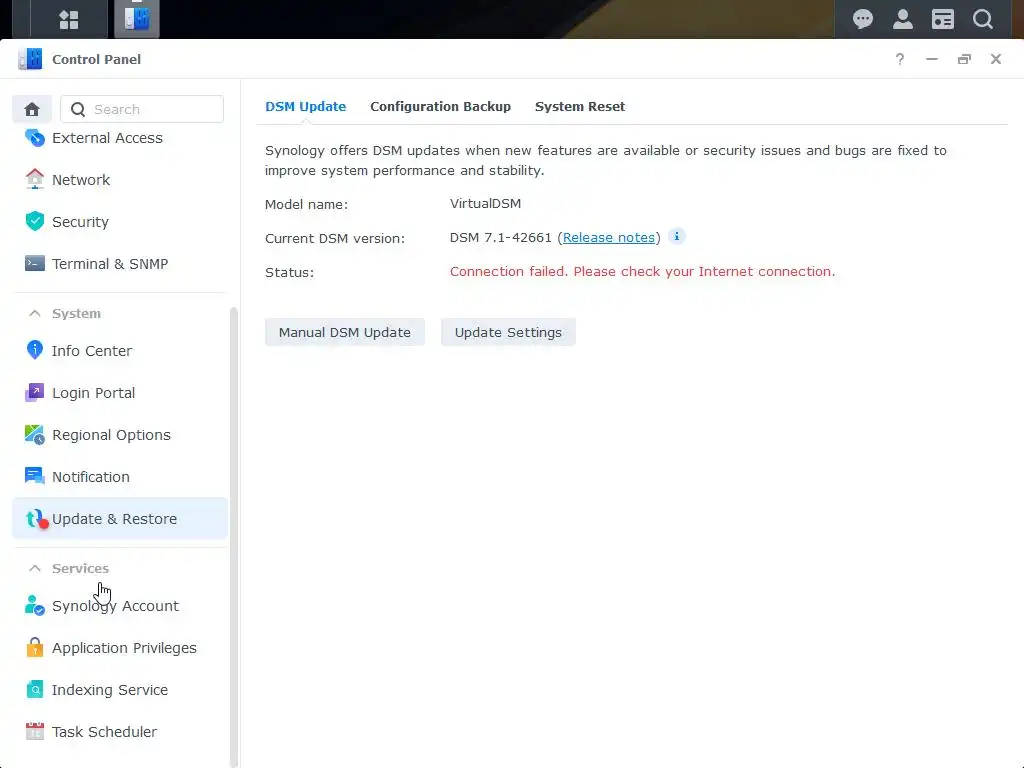Open the user account options icon

click(x=903, y=19)
